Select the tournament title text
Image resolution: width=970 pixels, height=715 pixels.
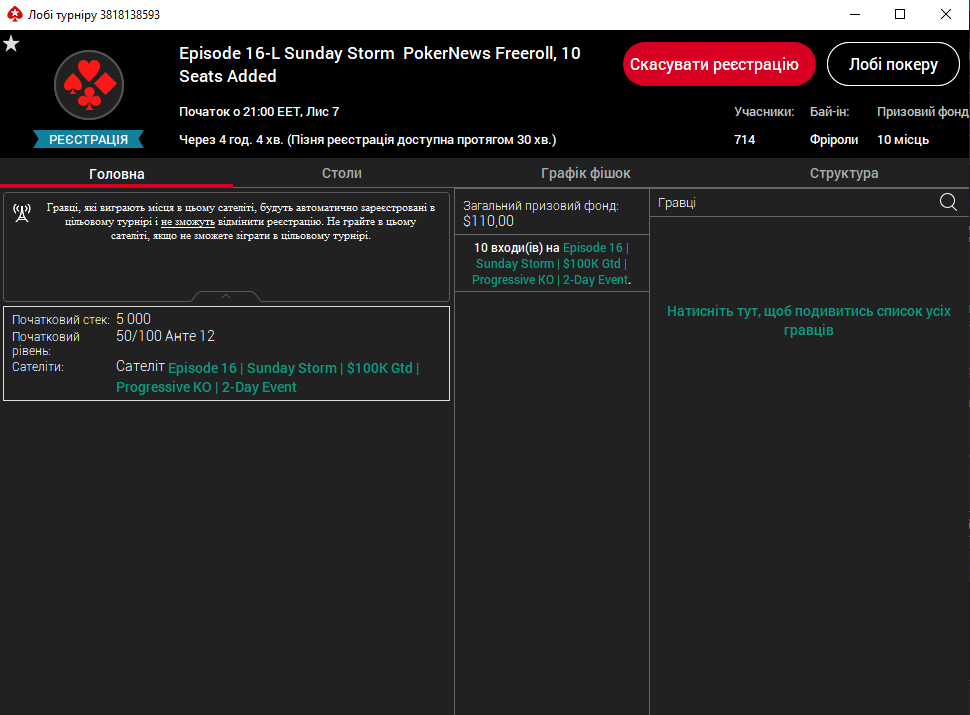(379, 64)
